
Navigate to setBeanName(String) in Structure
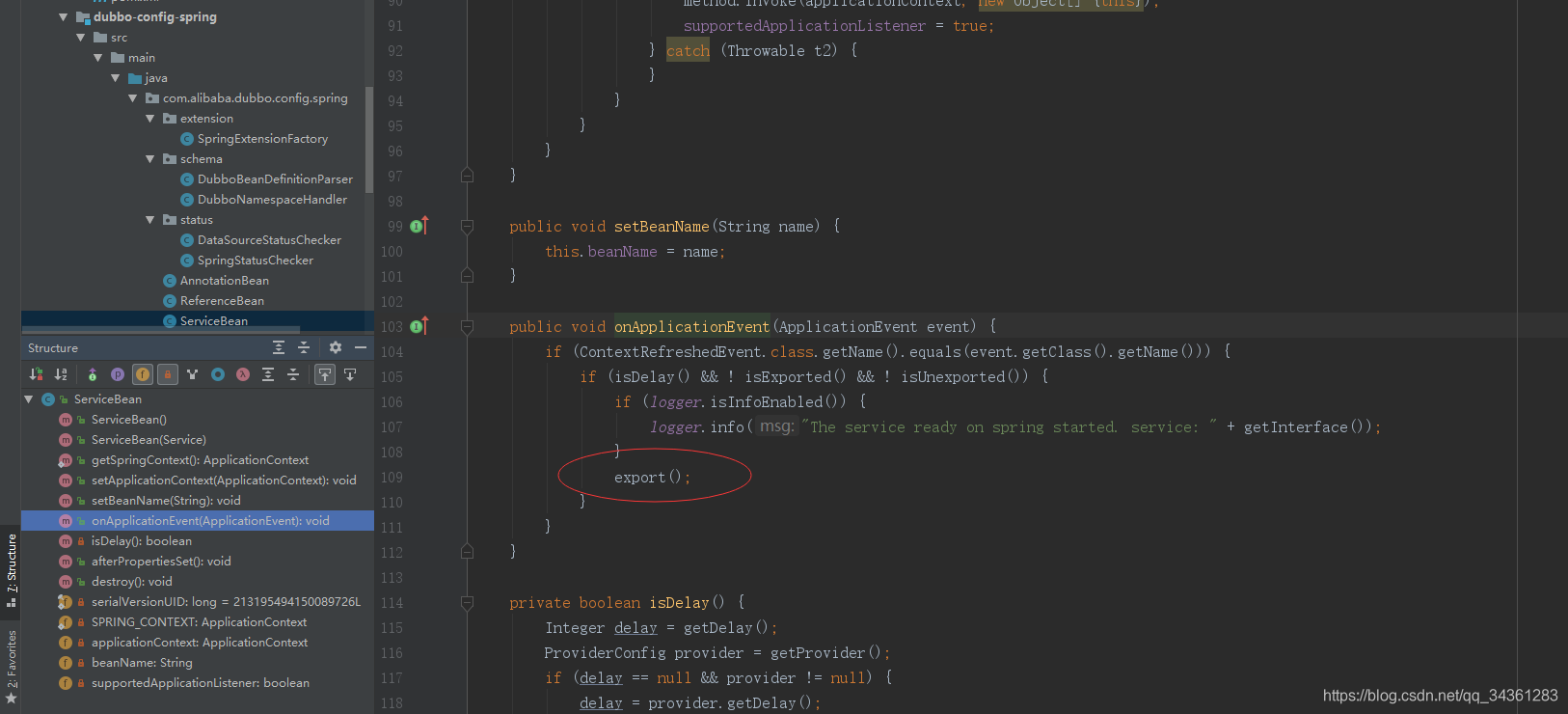coord(166,501)
